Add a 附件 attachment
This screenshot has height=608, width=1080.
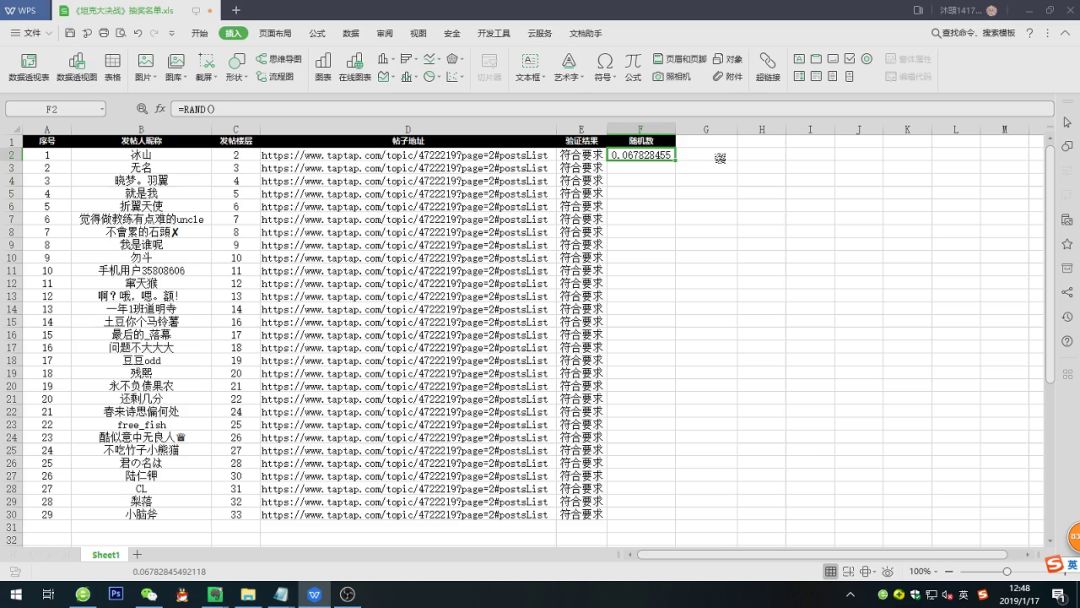[x=727, y=76]
